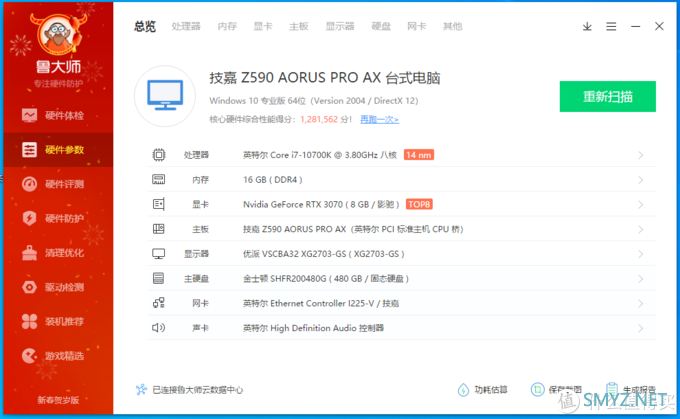
Task: Minimize the 鲁大师 window
Action: click(x=635, y=26)
